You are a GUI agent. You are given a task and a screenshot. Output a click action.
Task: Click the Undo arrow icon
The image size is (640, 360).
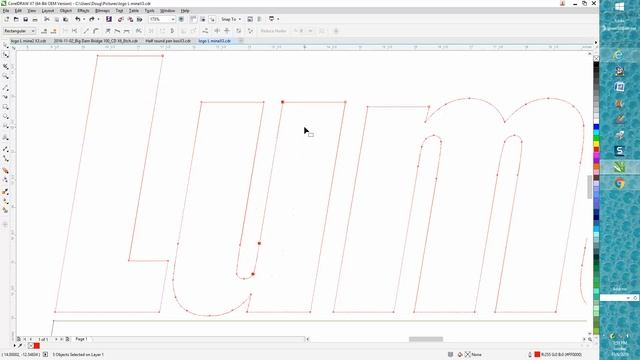click(x=78, y=19)
